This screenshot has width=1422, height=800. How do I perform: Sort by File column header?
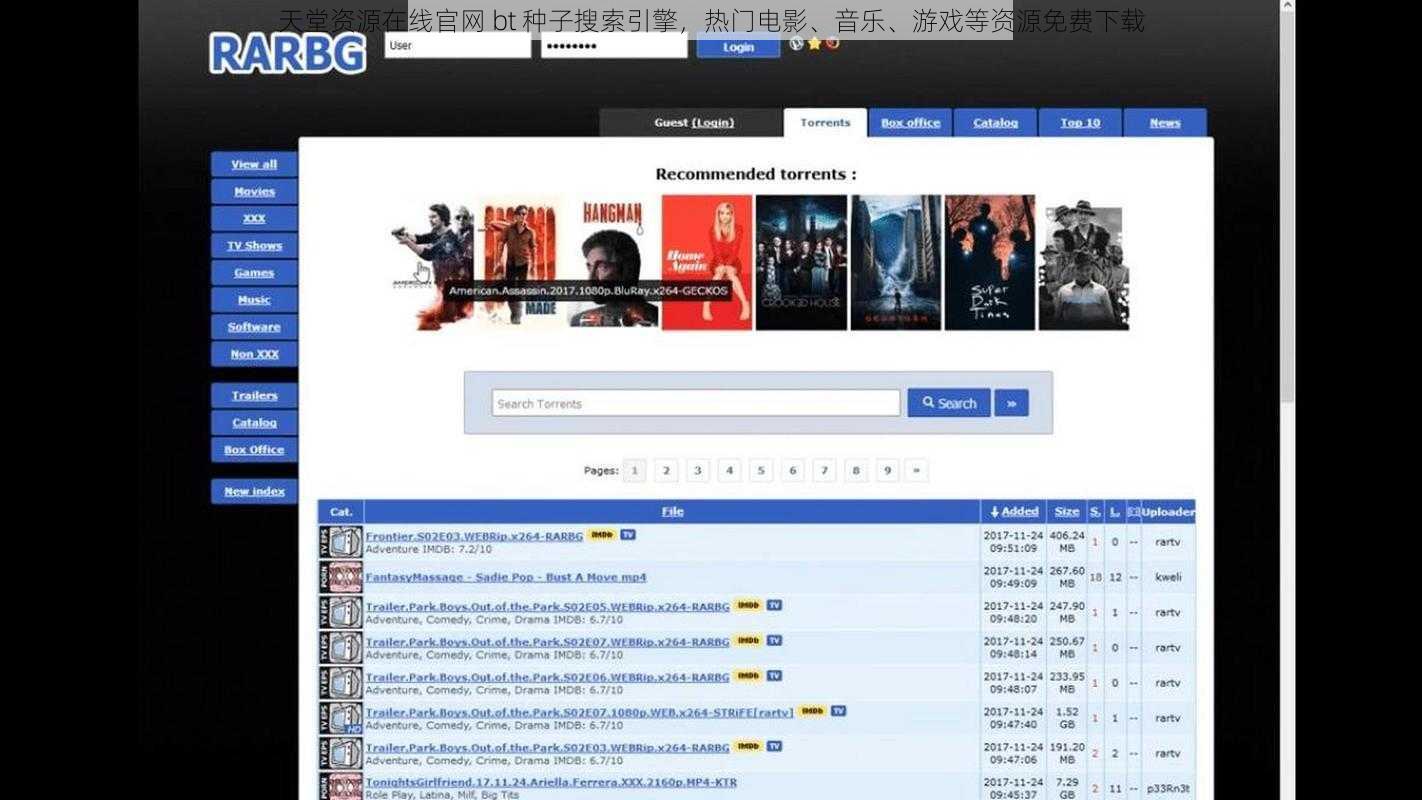coord(672,511)
